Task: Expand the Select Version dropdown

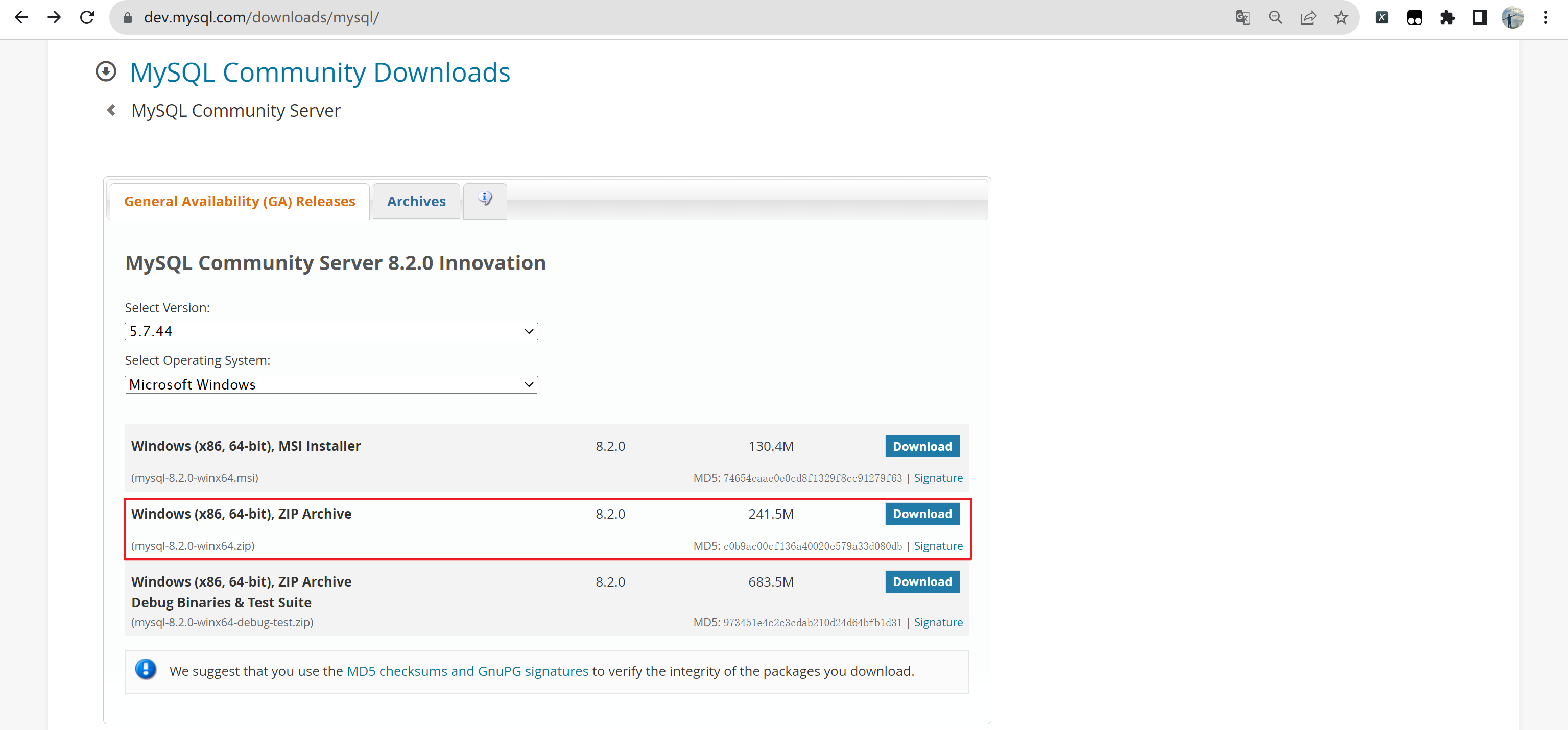Action: [x=331, y=331]
